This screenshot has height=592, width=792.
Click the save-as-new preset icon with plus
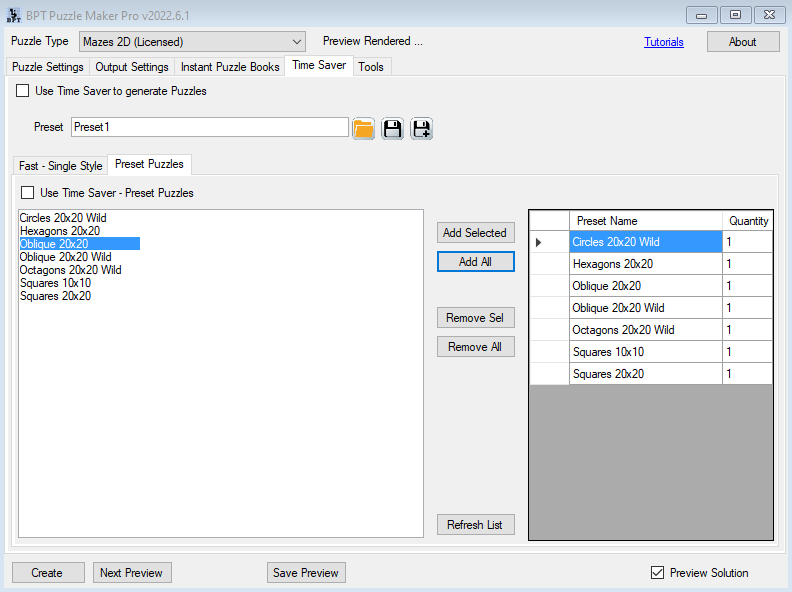point(421,128)
